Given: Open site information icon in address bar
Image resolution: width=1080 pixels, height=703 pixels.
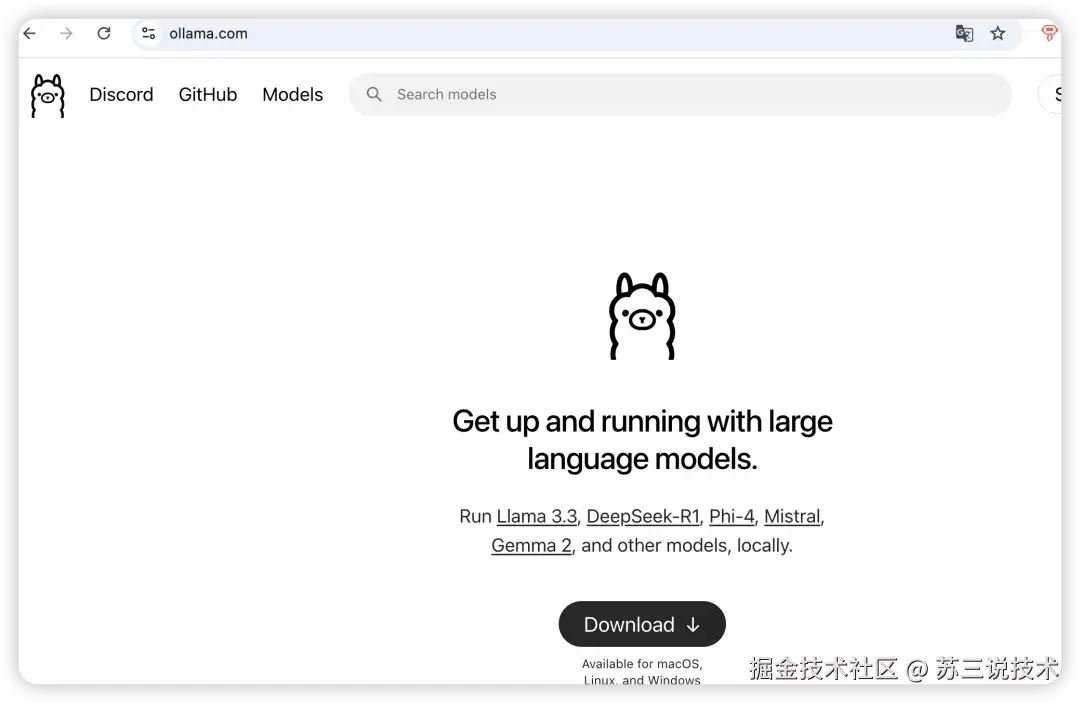Looking at the screenshot, I should click(x=148, y=33).
